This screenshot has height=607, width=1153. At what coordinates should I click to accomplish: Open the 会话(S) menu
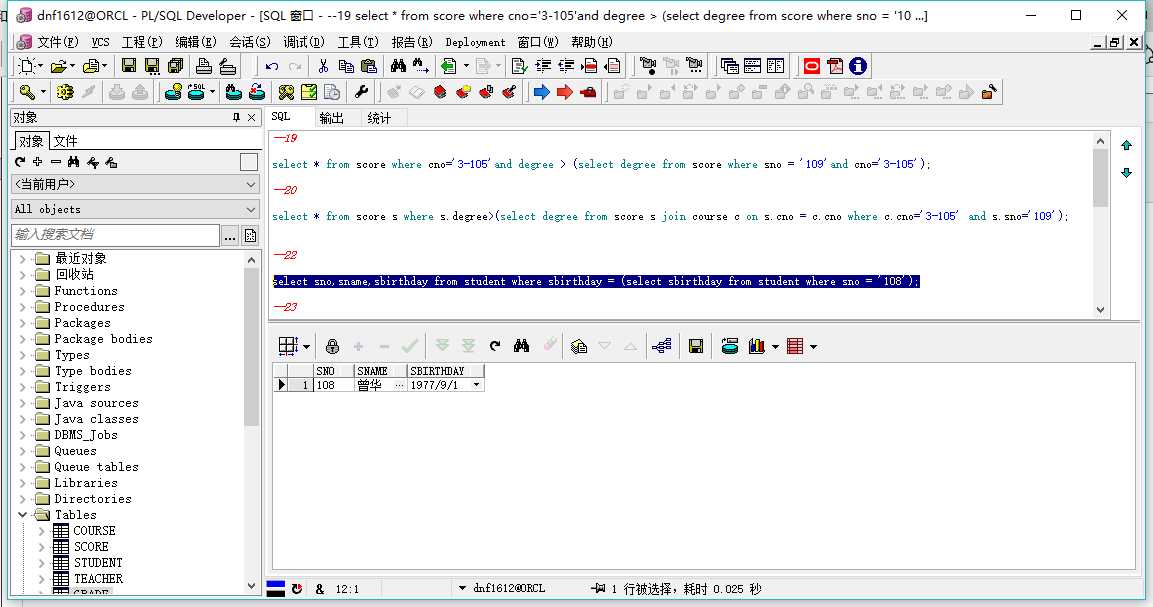pos(249,42)
